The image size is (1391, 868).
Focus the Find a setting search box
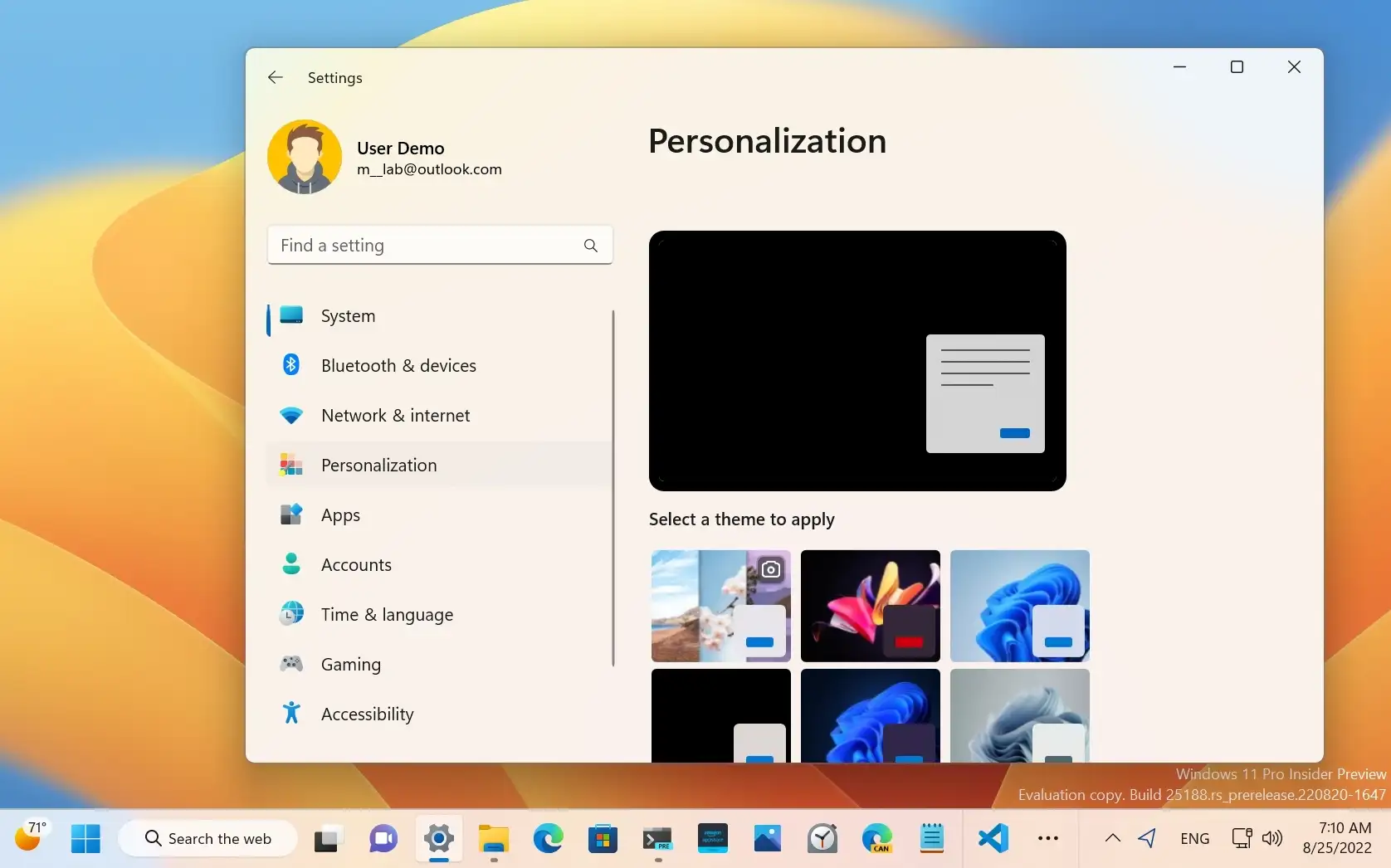440,245
